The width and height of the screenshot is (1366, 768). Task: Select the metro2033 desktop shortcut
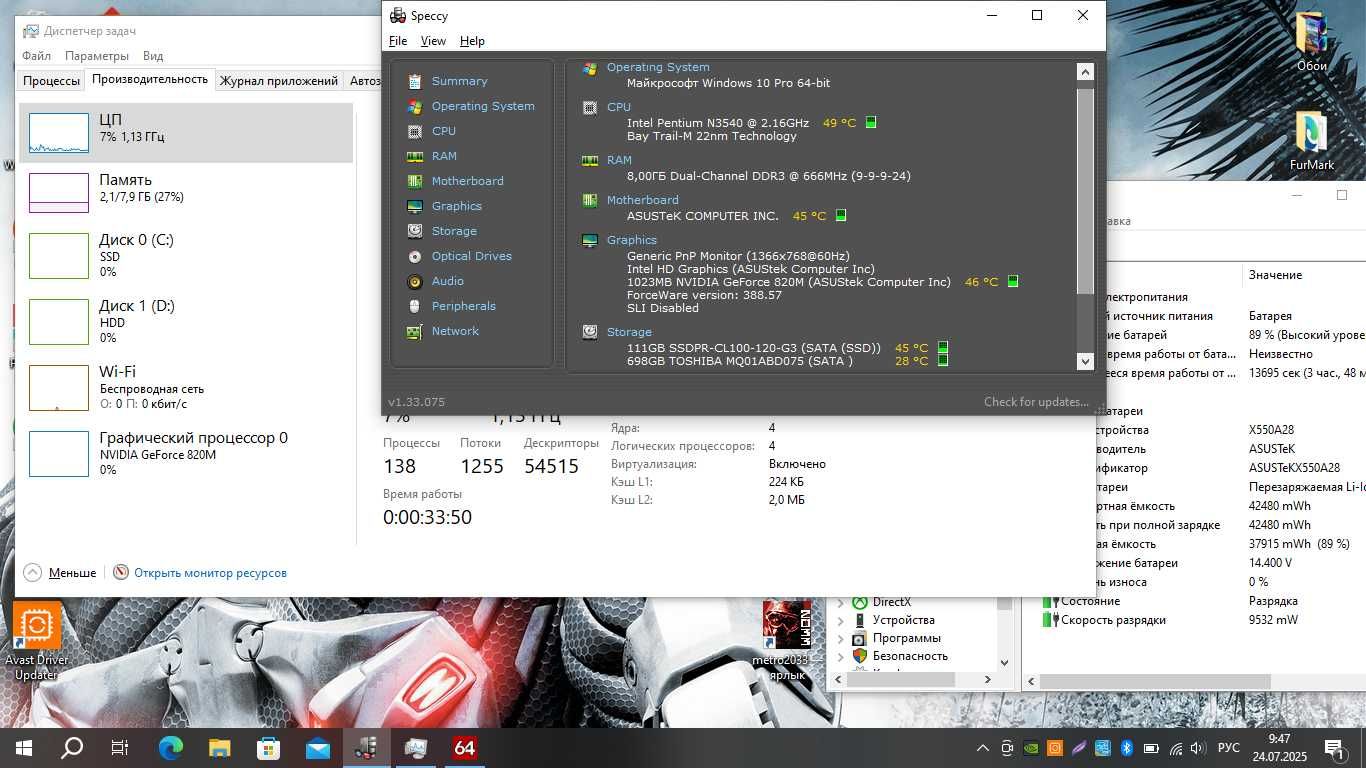786,641
